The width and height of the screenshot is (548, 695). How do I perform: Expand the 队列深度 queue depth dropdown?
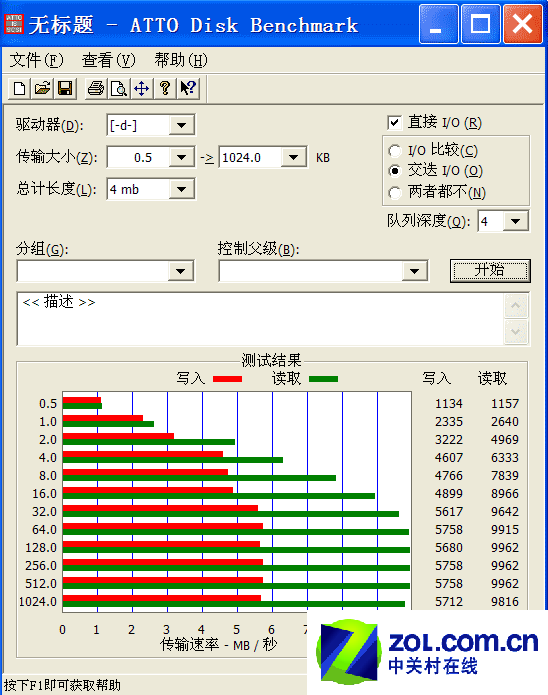tap(515, 221)
